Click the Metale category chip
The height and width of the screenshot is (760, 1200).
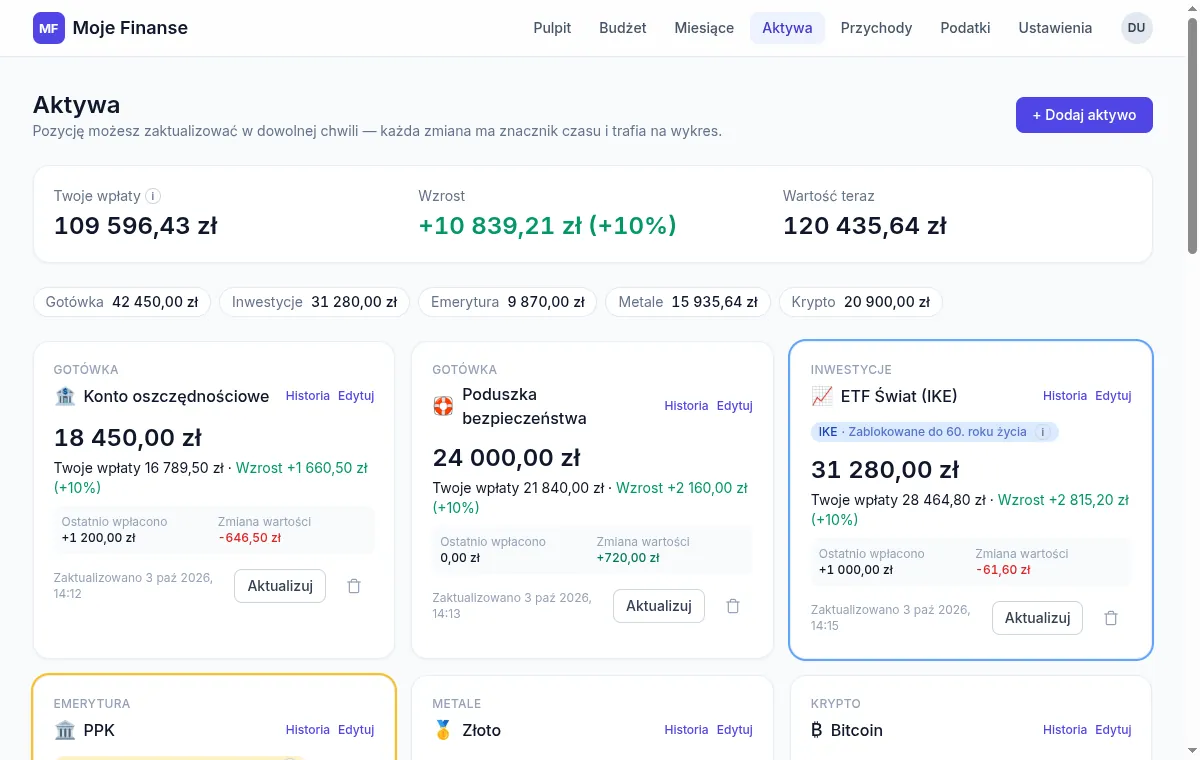(x=688, y=302)
